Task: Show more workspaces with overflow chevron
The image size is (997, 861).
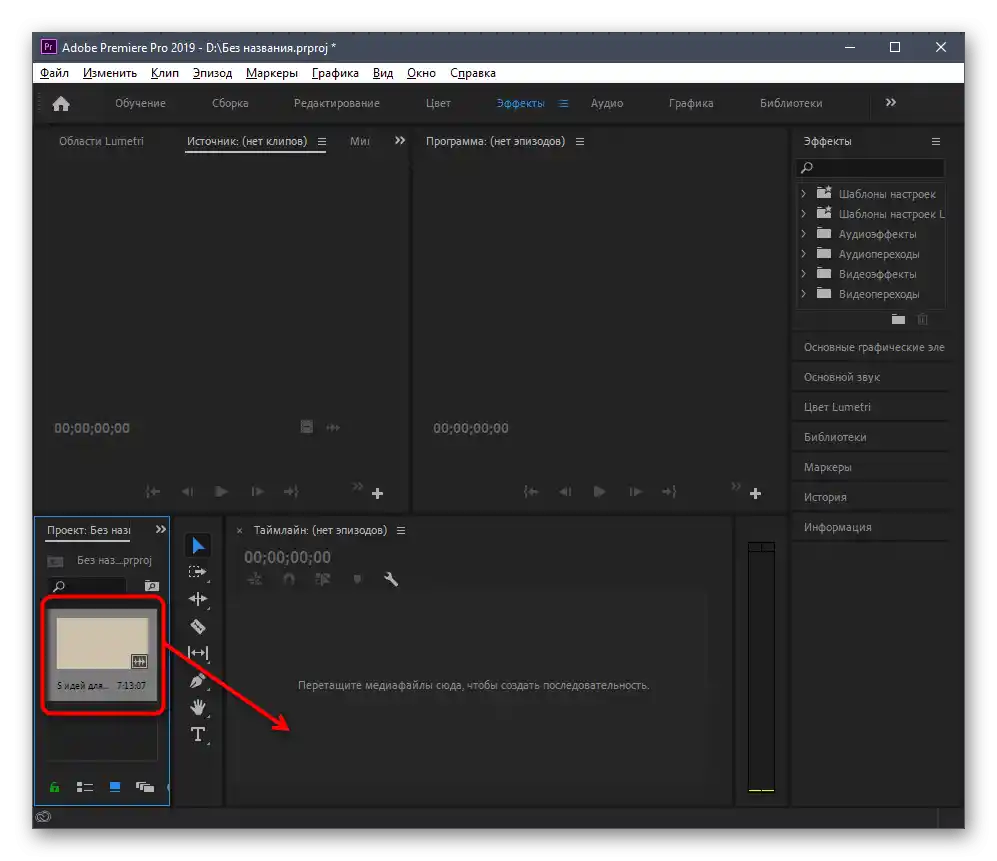Action: pyautogui.click(x=891, y=103)
